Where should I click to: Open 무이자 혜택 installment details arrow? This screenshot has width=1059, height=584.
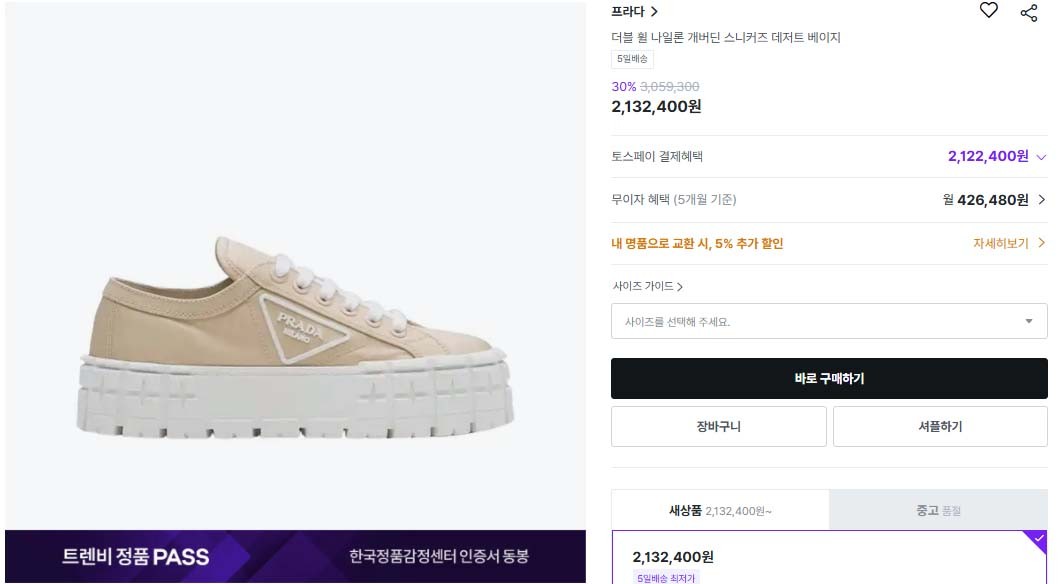point(1041,200)
